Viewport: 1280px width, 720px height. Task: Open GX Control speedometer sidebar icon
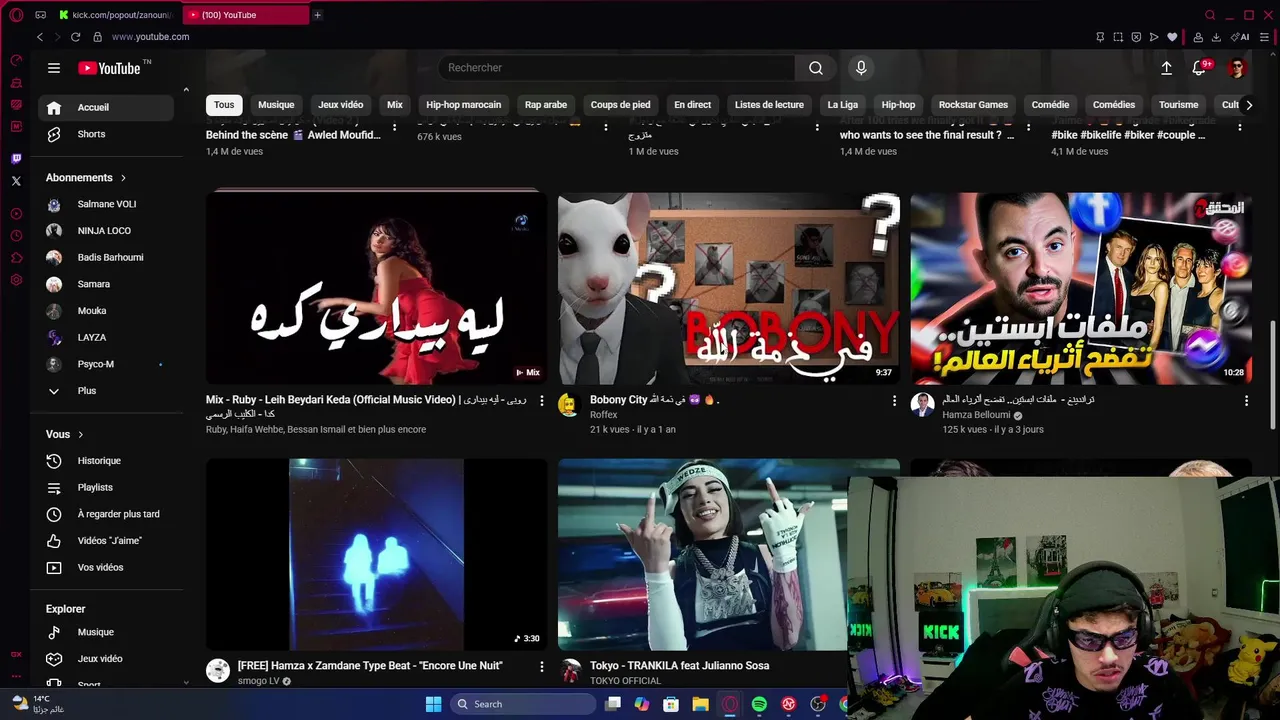click(16, 60)
